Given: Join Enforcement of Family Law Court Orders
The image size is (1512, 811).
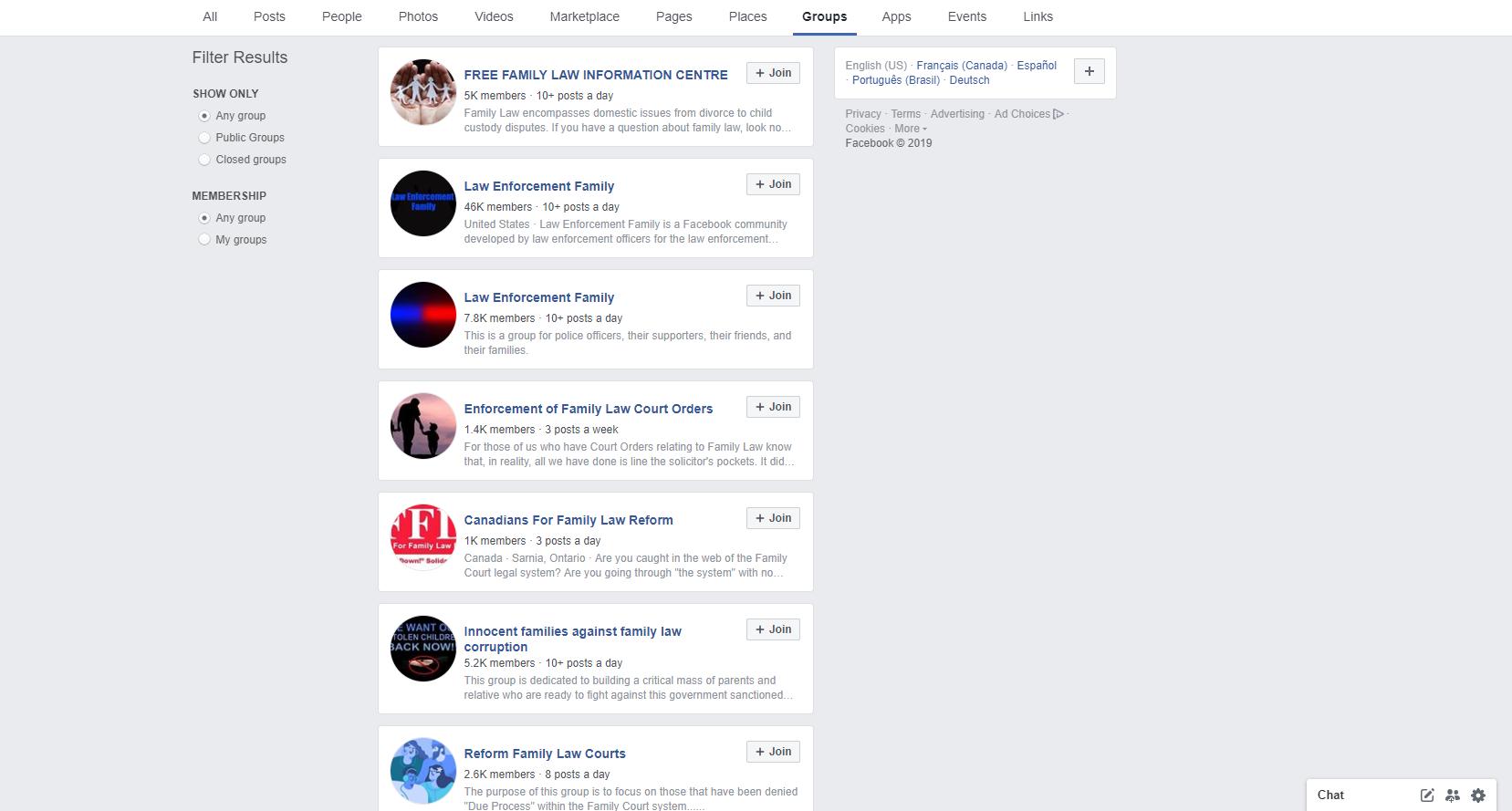Looking at the screenshot, I should point(773,407).
